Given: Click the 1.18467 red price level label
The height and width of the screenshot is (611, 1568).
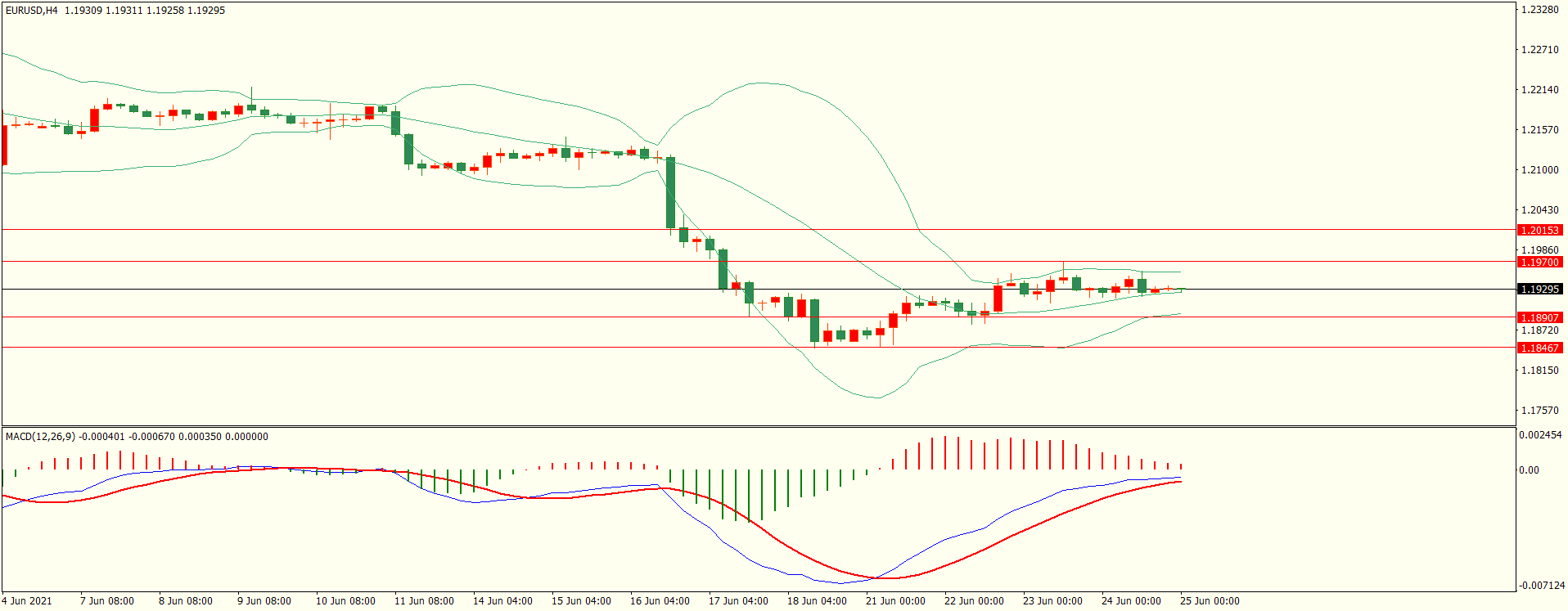Looking at the screenshot, I should [1539, 348].
